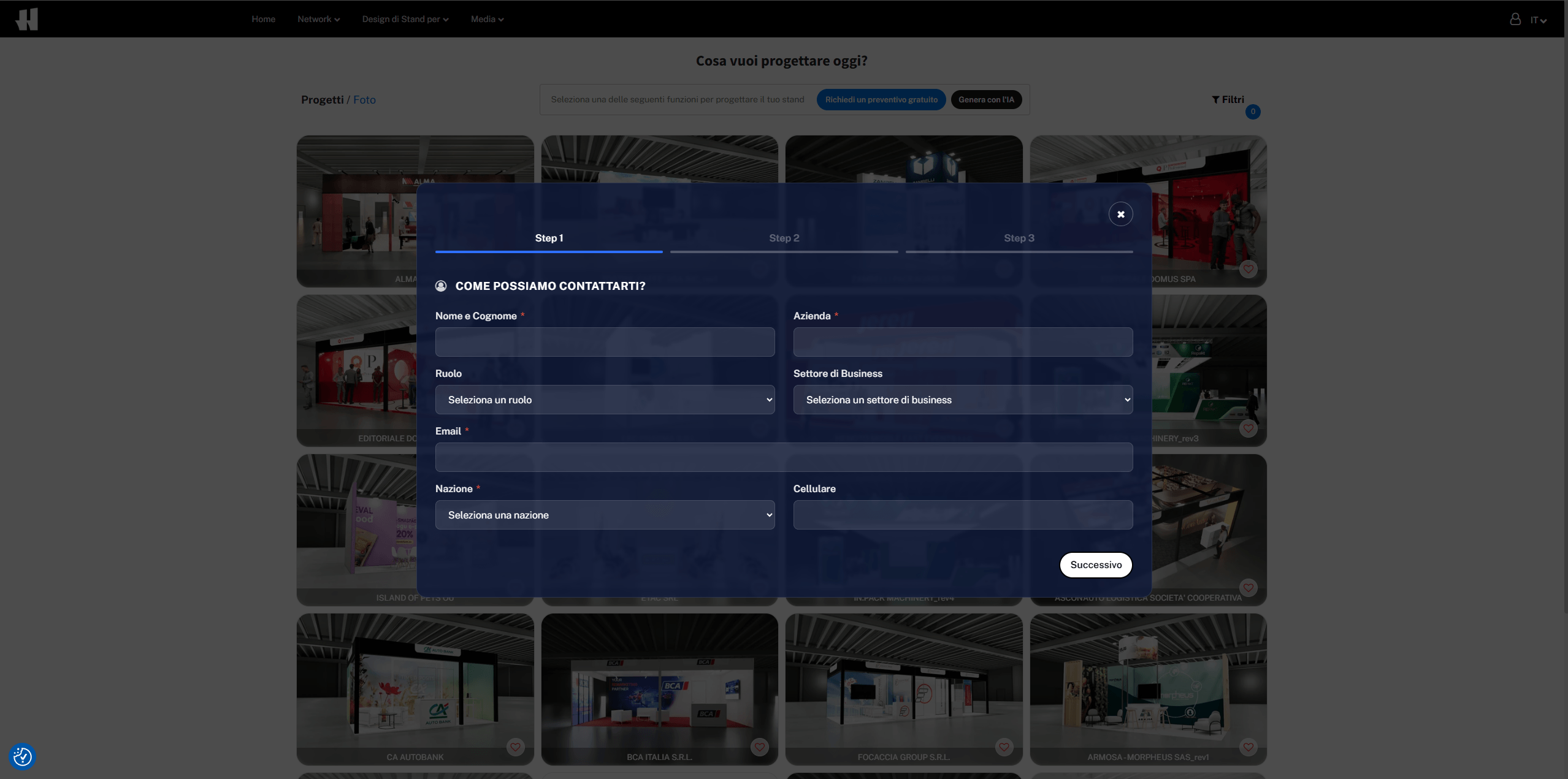This screenshot has height=779, width=1568.
Task: Click into the Nome e Cognome field
Action: pos(605,342)
